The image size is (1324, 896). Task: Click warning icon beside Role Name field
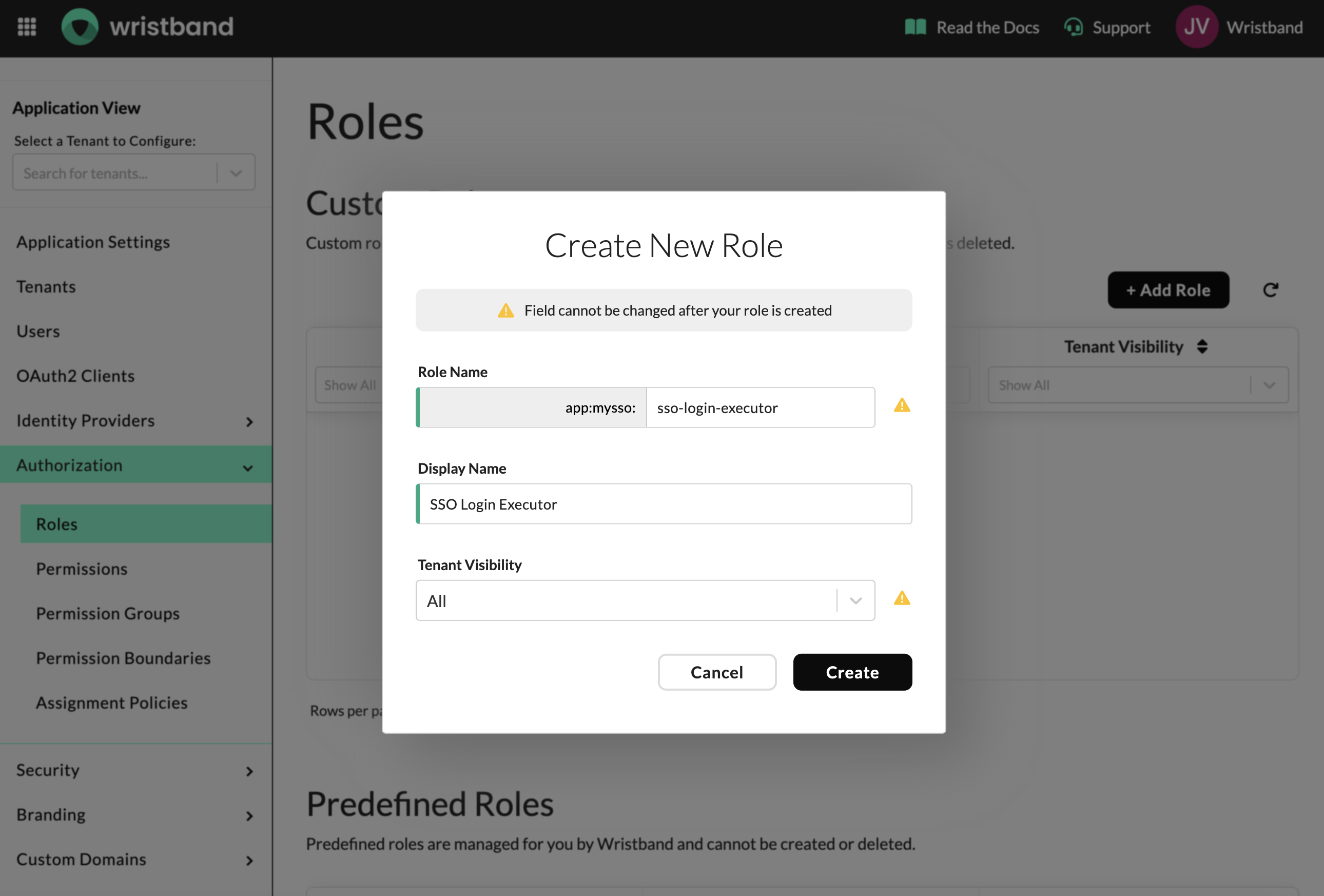coord(901,405)
